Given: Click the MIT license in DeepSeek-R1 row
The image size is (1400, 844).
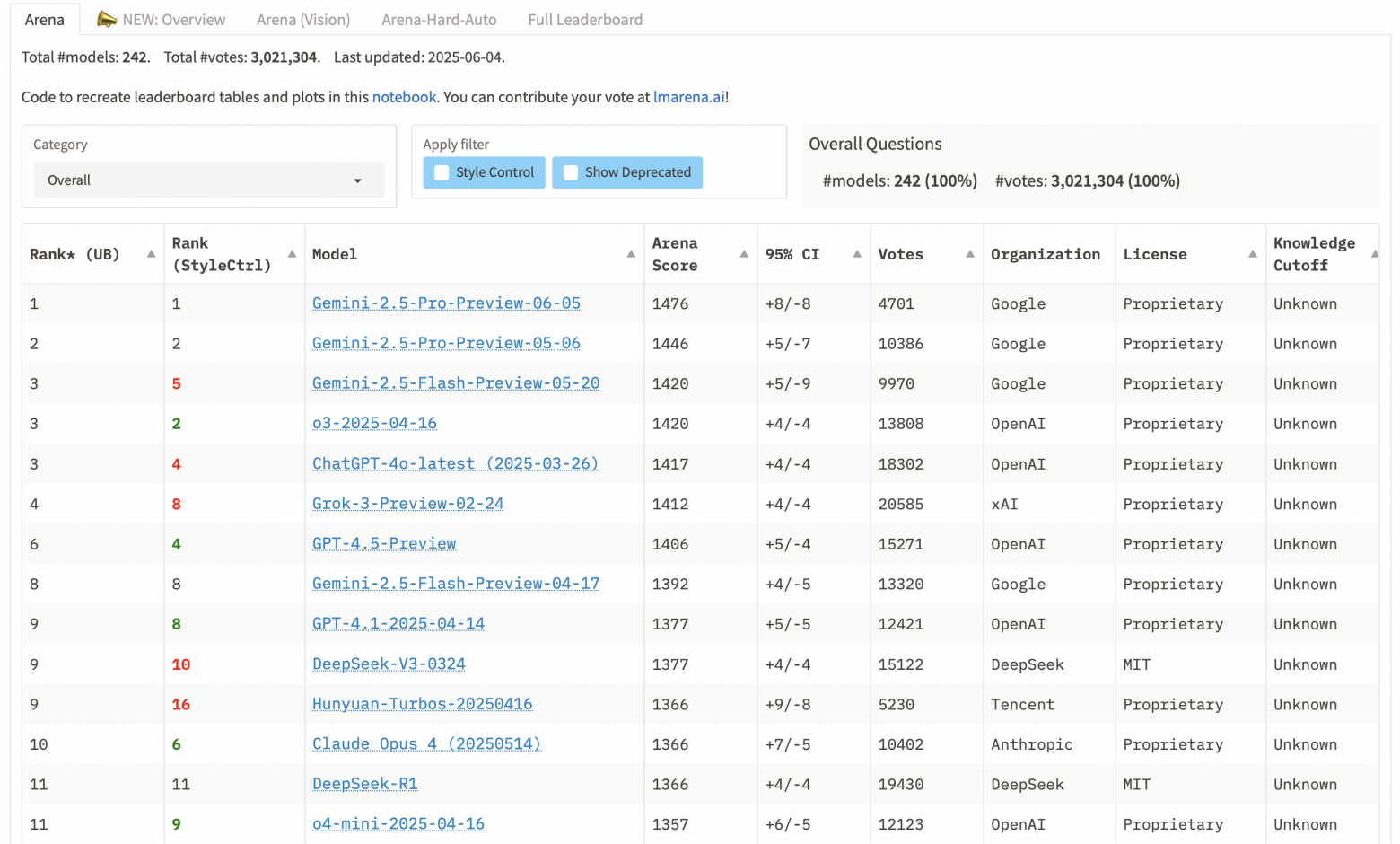Looking at the screenshot, I should click(1136, 784).
